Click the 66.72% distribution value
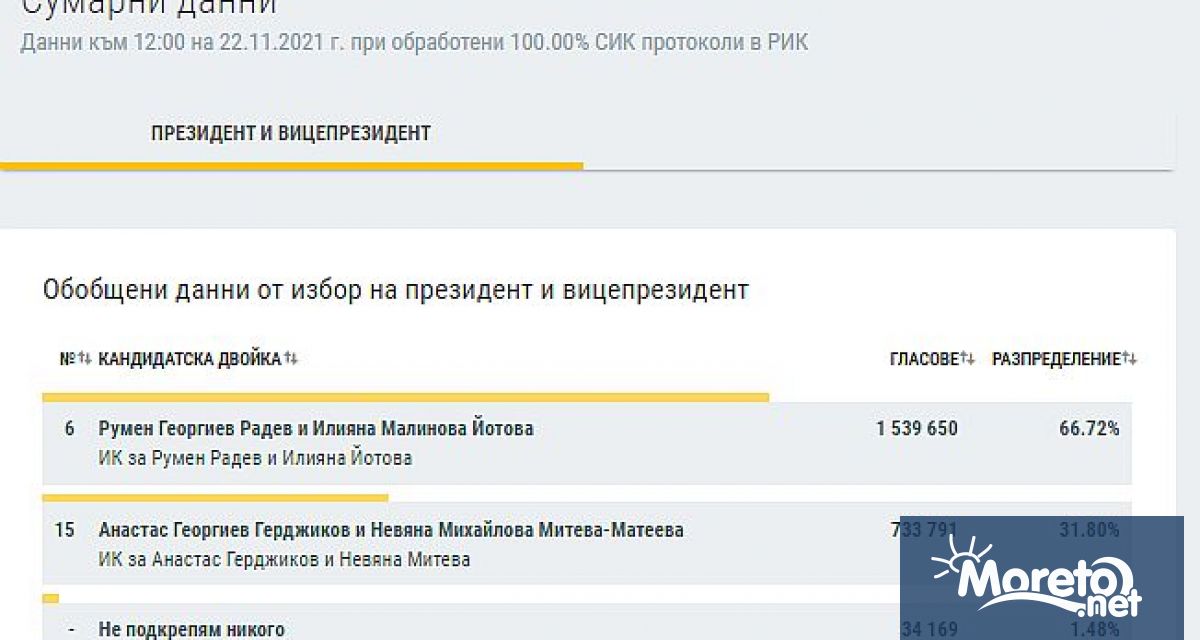This screenshot has width=1200, height=640. coord(1089,429)
